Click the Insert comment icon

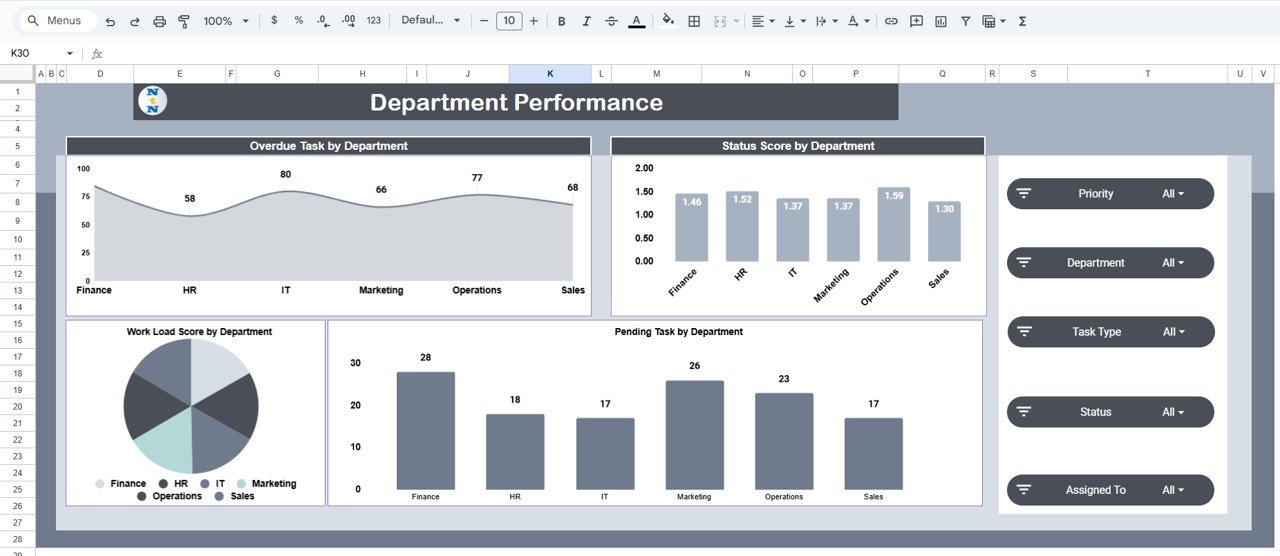(x=916, y=21)
